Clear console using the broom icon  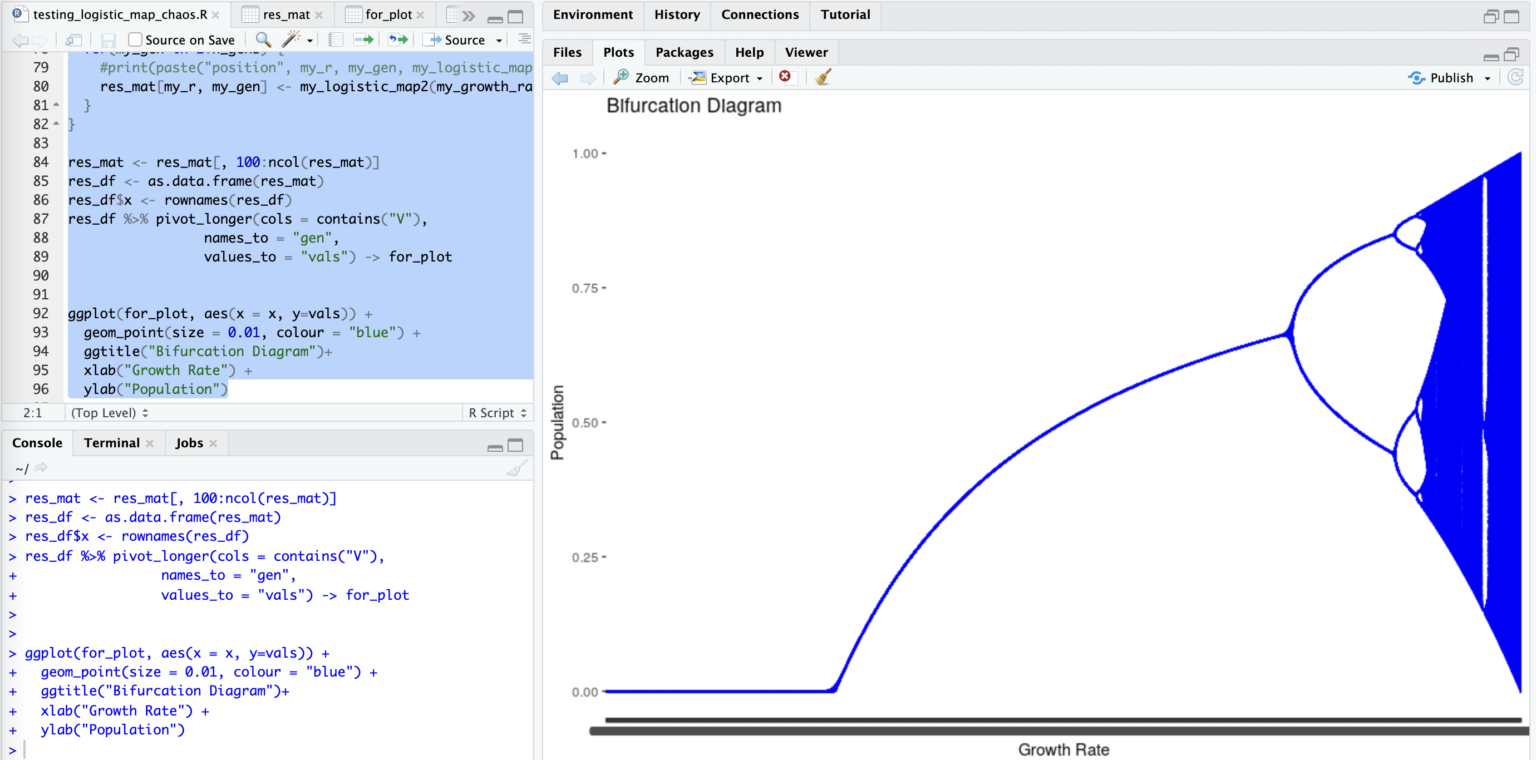pos(516,468)
